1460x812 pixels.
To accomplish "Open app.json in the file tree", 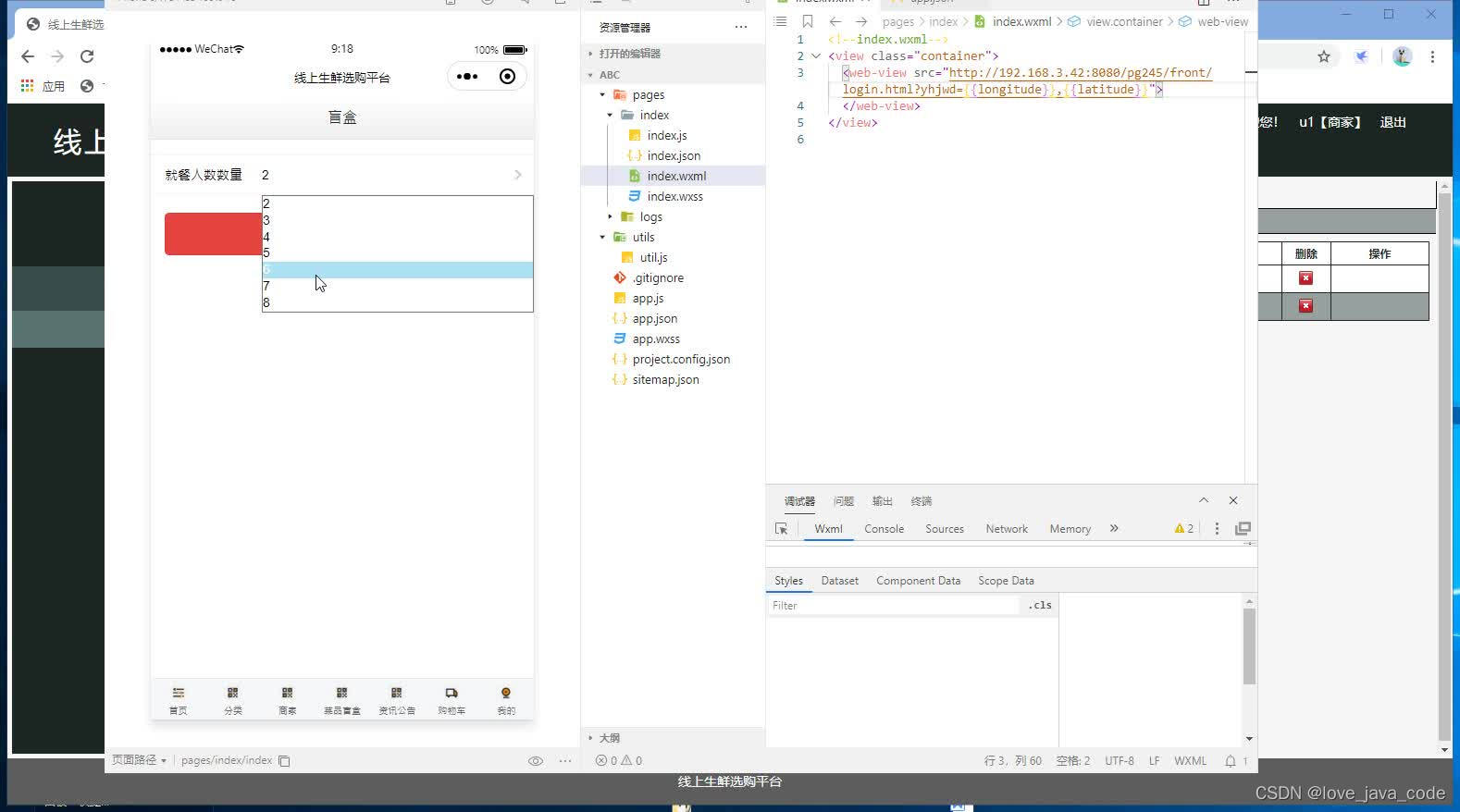I will [x=655, y=318].
